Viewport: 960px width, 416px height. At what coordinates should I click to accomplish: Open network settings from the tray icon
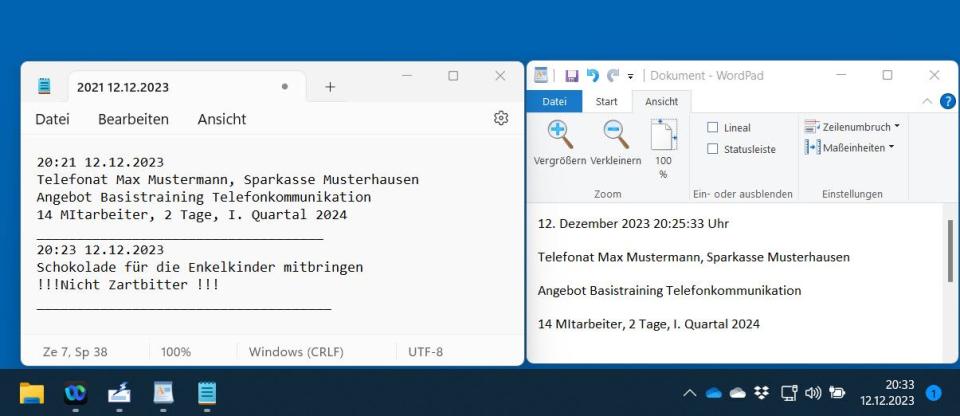click(x=789, y=393)
